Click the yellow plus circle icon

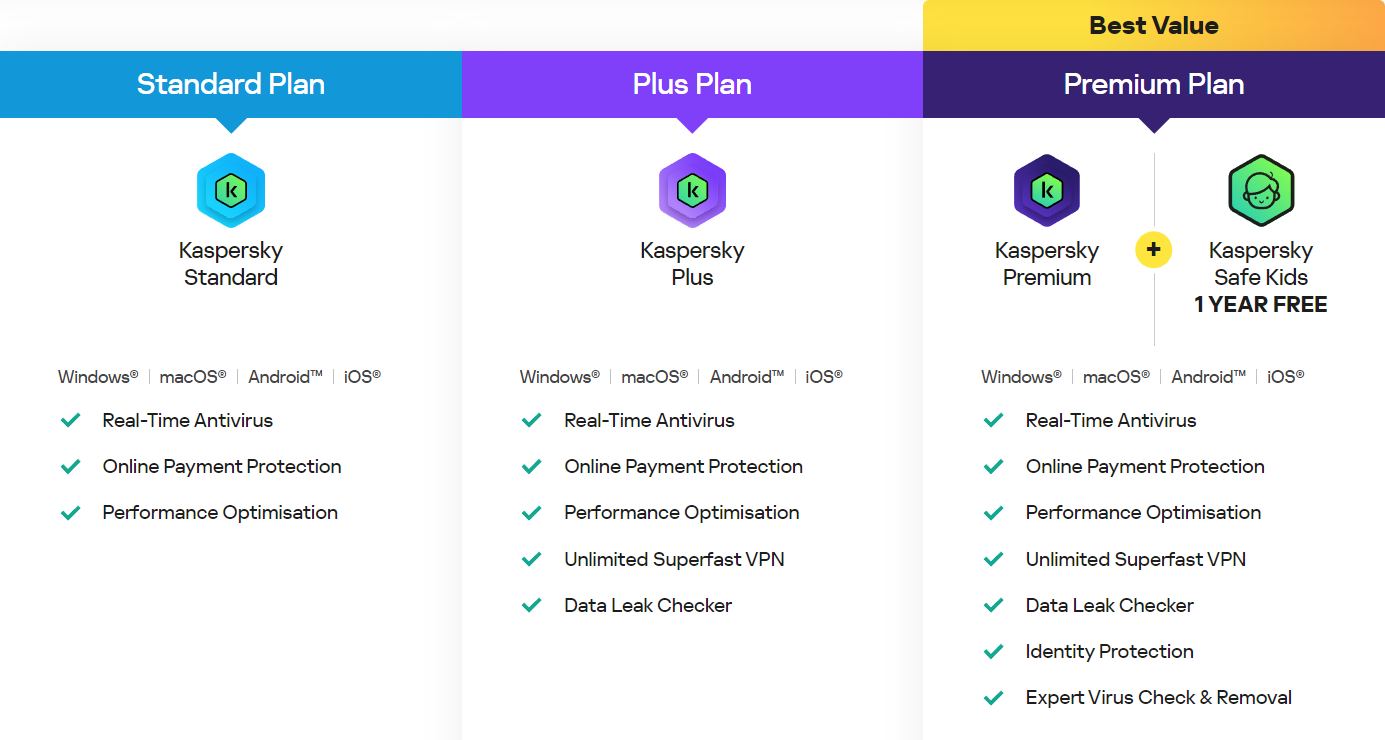1153,250
